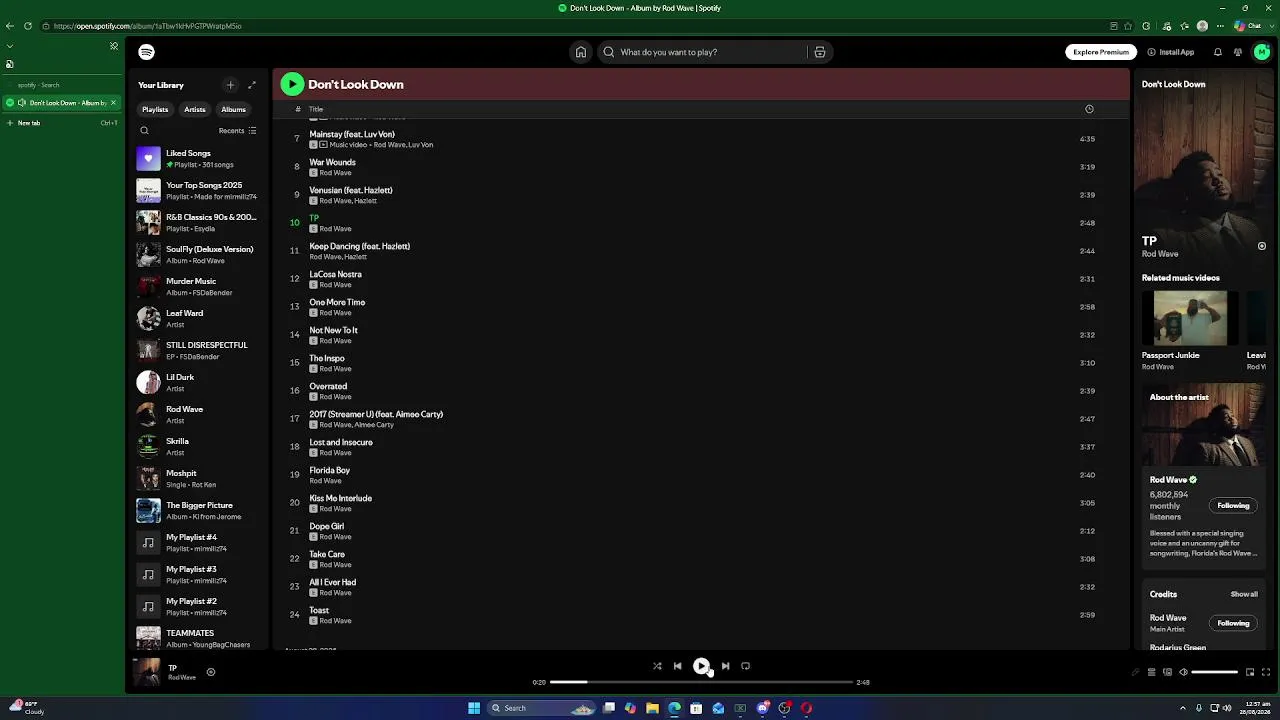The image size is (1280, 720).
Task: Click the plus icon in Your Library
Action: [230, 85]
